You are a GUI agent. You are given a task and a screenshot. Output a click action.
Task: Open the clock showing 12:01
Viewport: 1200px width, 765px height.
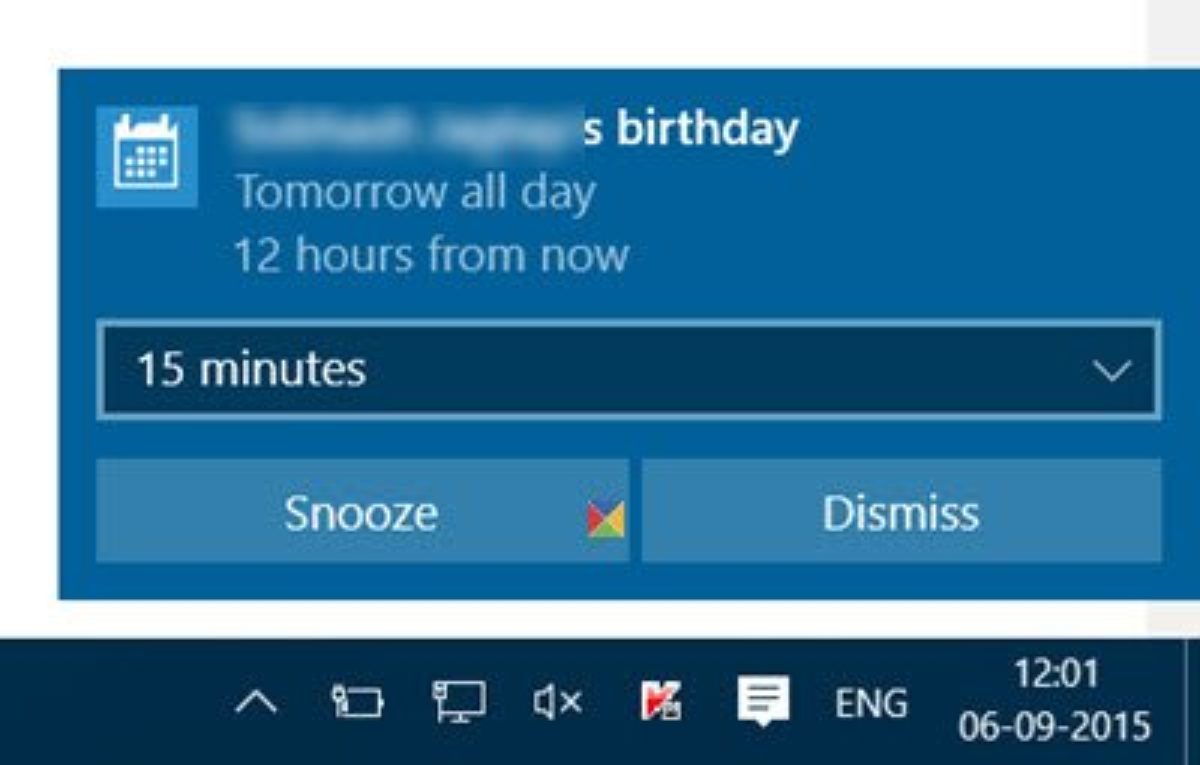[1056, 674]
